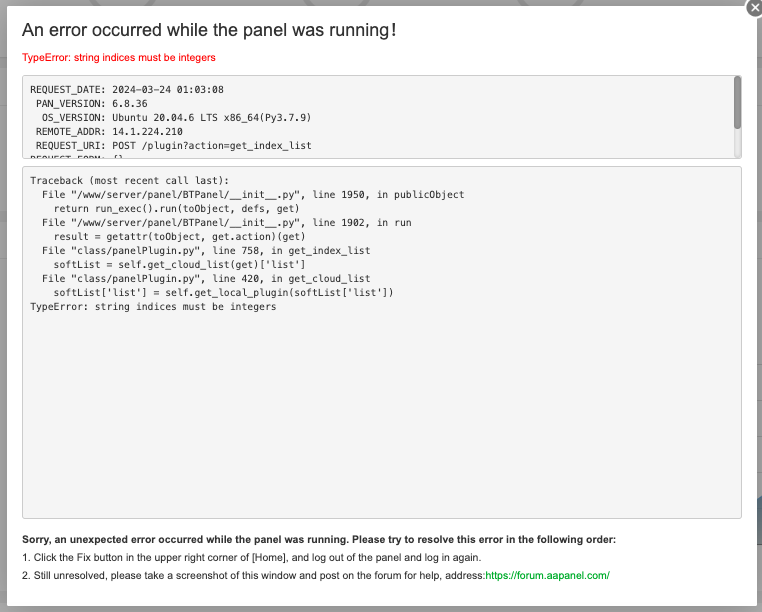Click the red TypeError message under the heading
The image size is (762, 612).
pyautogui.click(x=118, y=58)
